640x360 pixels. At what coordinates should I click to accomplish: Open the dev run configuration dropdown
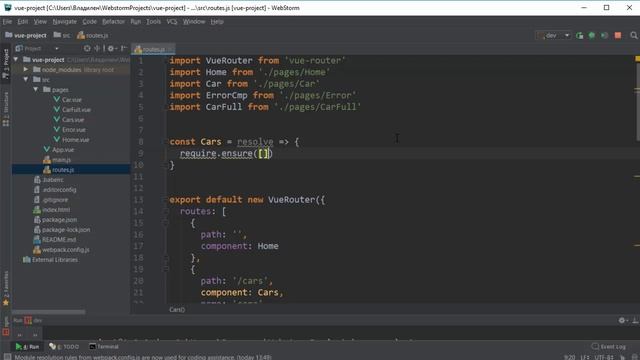pyautogui.click(x=553, y=36)
